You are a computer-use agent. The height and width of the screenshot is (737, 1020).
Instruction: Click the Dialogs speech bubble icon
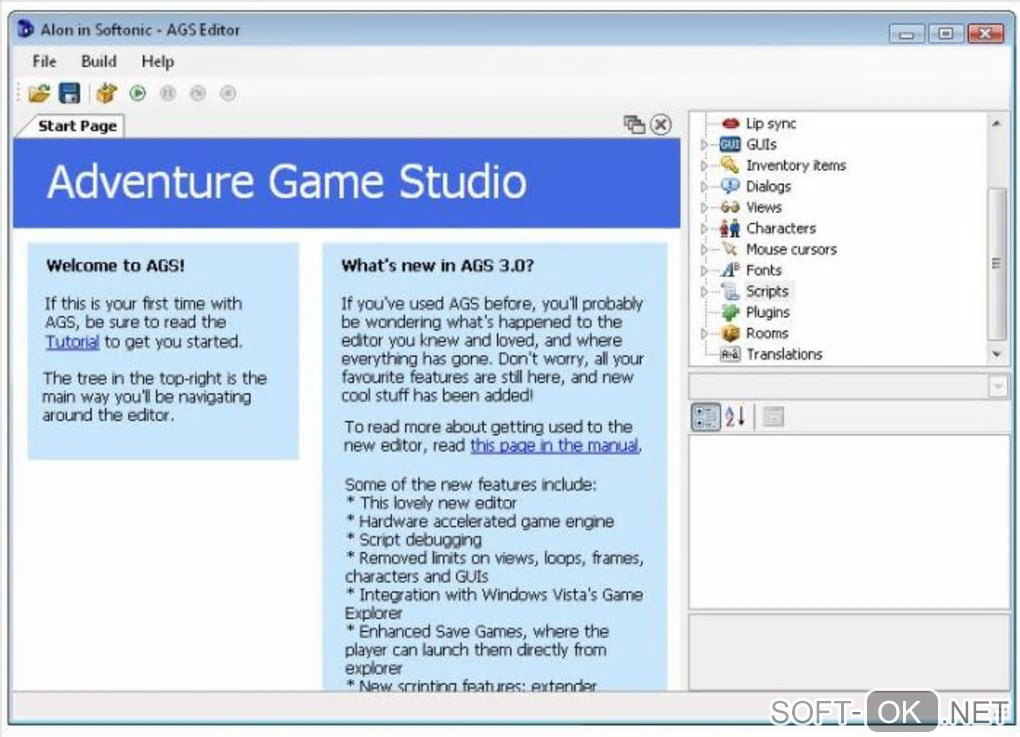(730, 186)
